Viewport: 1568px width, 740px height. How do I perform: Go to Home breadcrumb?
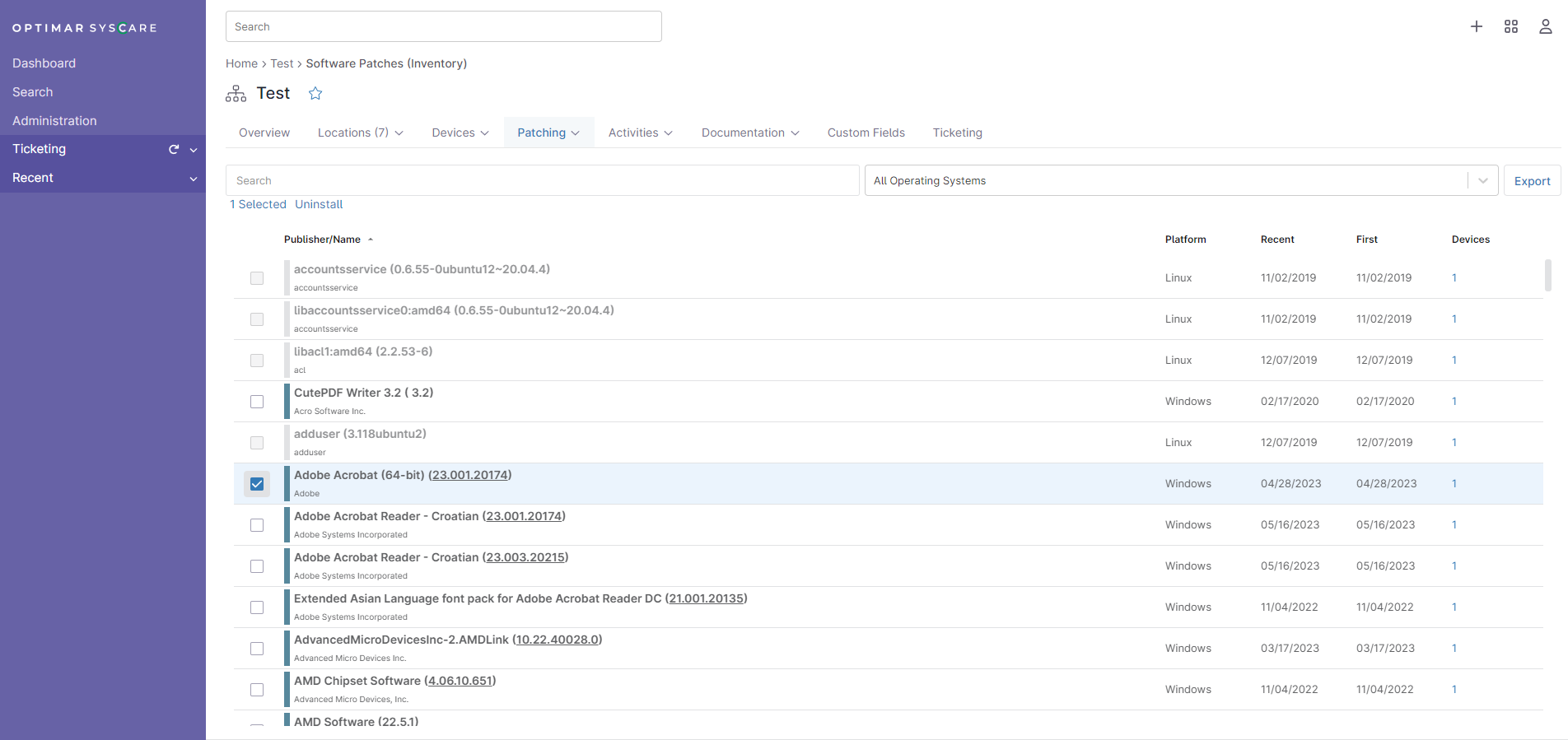pyautogui.click(x=241, y=63)
